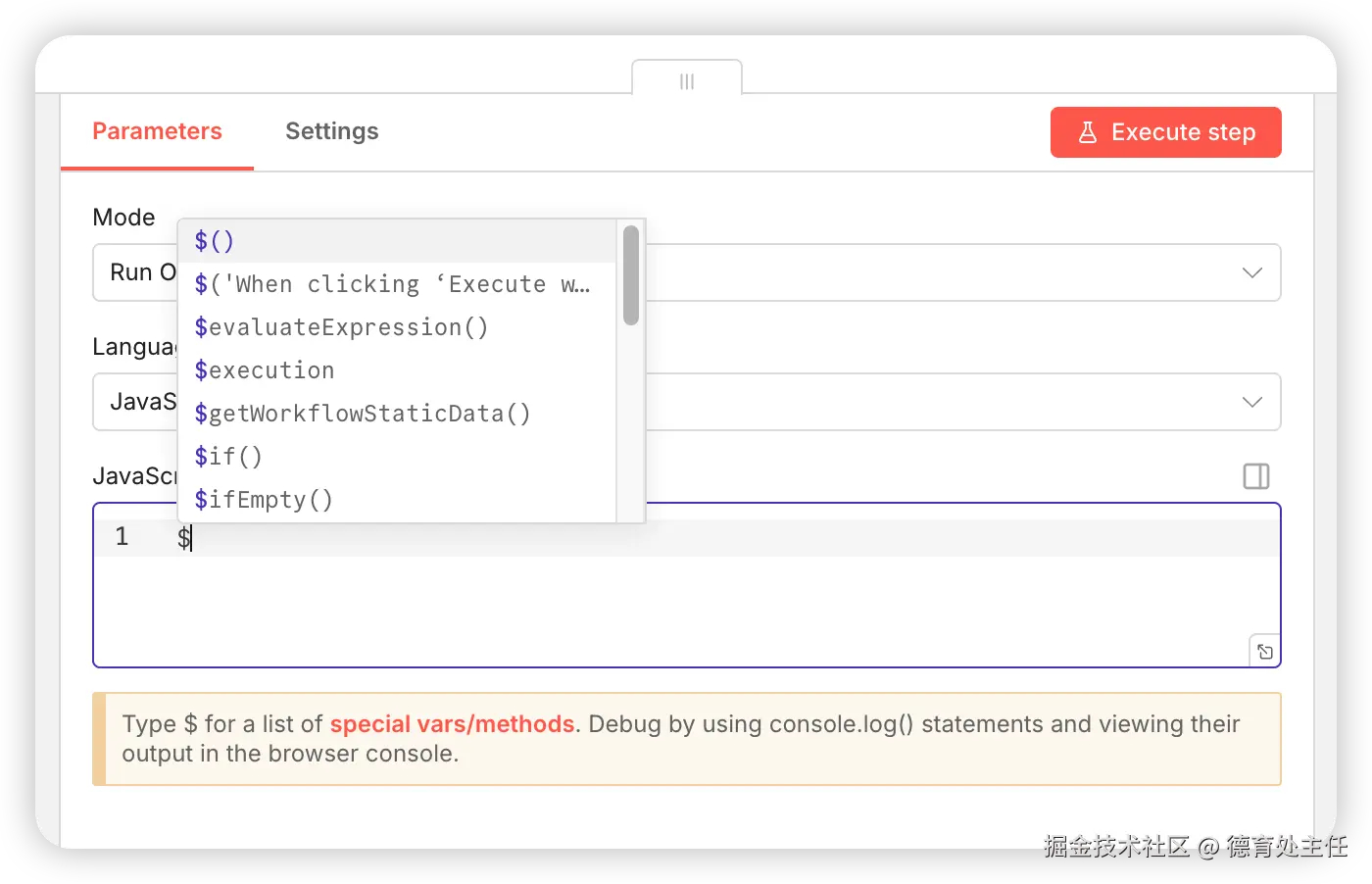
Task: Switch to the Parameters tab
Action: tap(157, 131)
